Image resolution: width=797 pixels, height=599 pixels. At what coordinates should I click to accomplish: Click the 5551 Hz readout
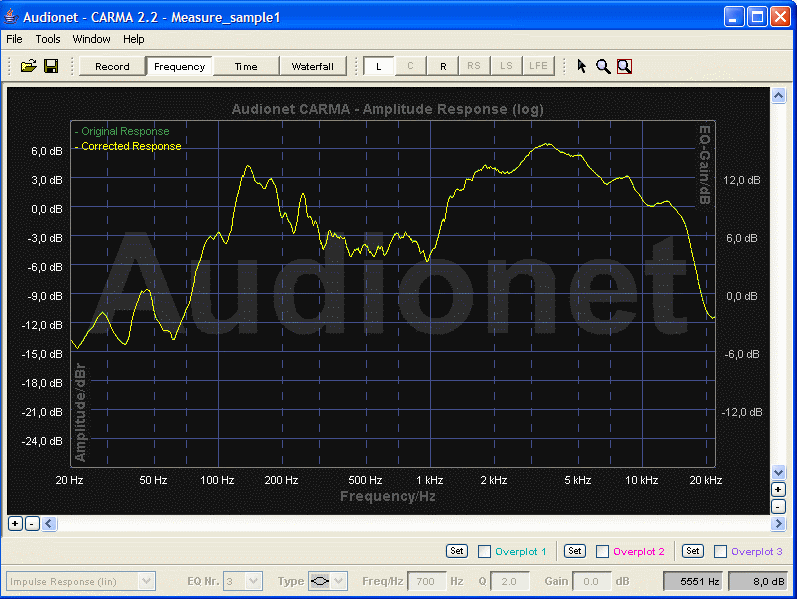[694, 581]
